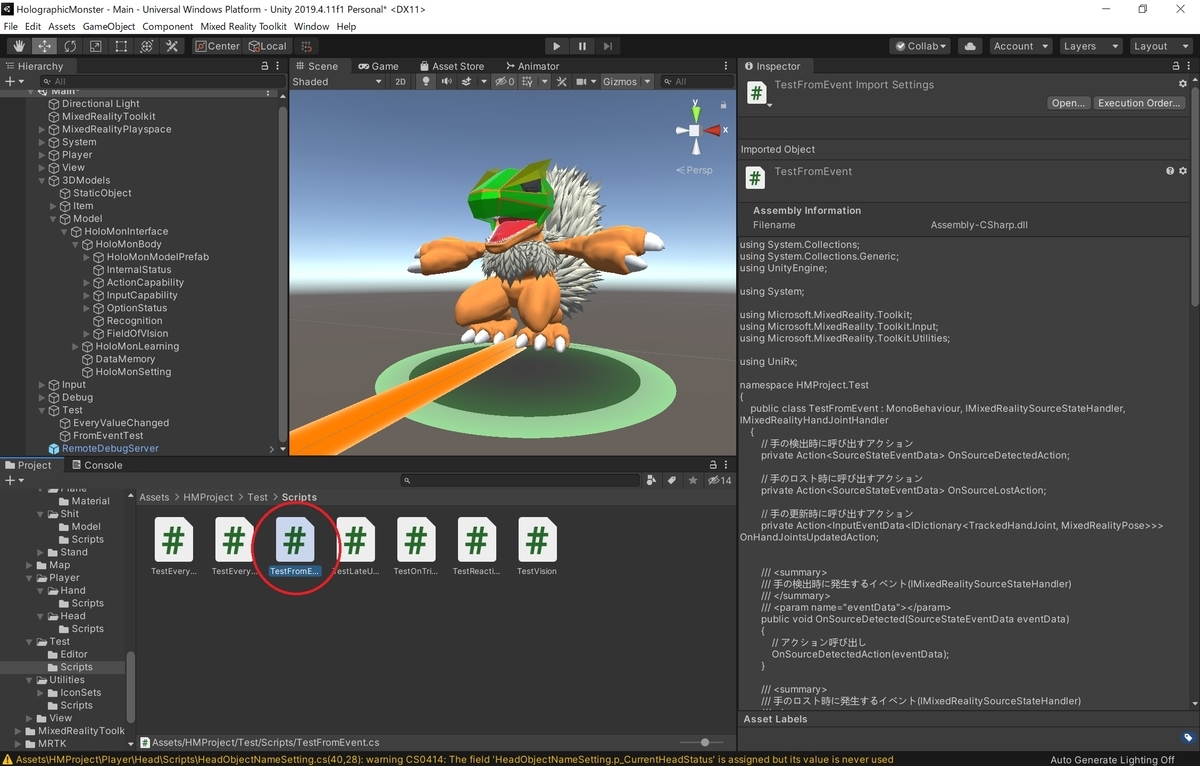The image size is (1200, 766).
Task: Expand the ActionCapability node
Action: click(87, 283)
